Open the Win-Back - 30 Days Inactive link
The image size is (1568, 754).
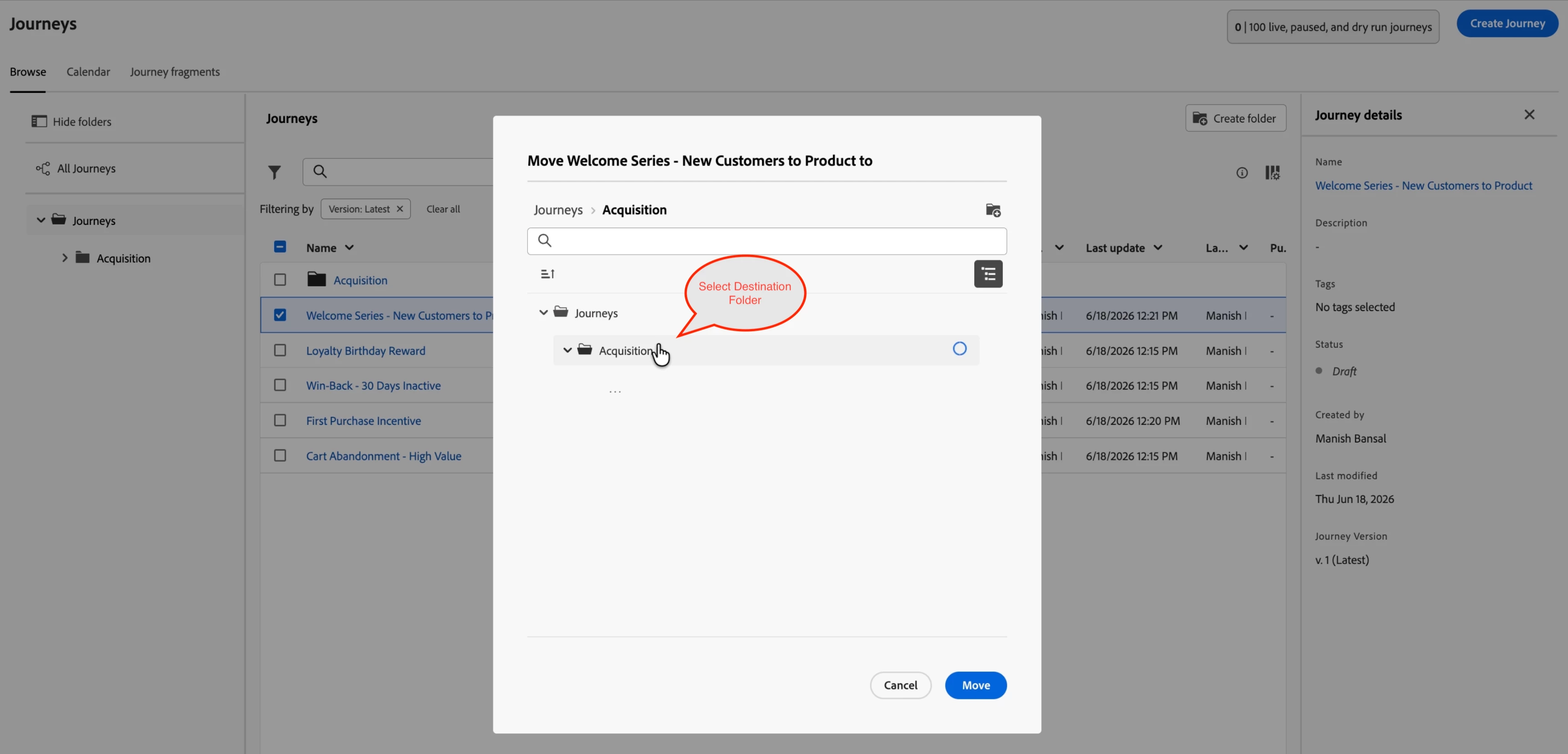click(373, 386)
